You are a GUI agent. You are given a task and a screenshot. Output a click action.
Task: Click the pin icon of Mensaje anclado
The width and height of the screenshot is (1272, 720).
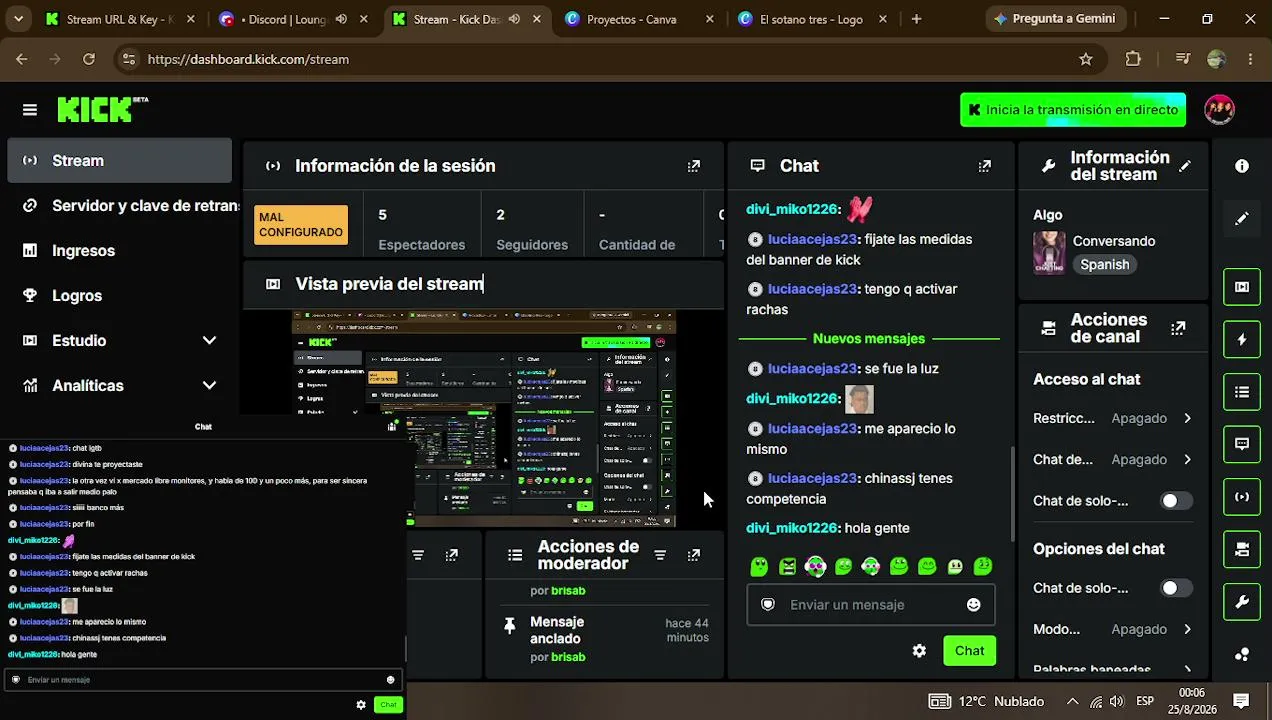(509, 626)
